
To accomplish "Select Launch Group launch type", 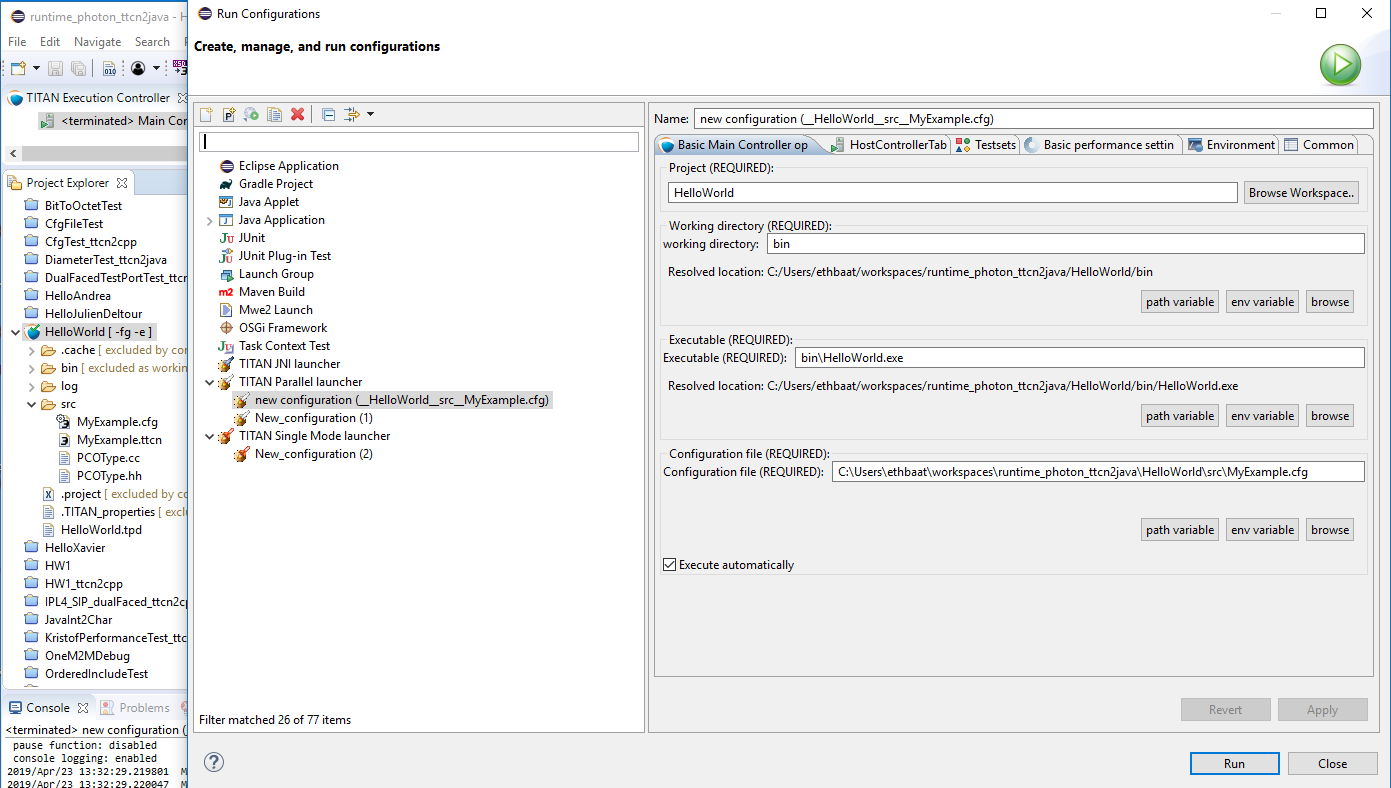I will point(266,274).
